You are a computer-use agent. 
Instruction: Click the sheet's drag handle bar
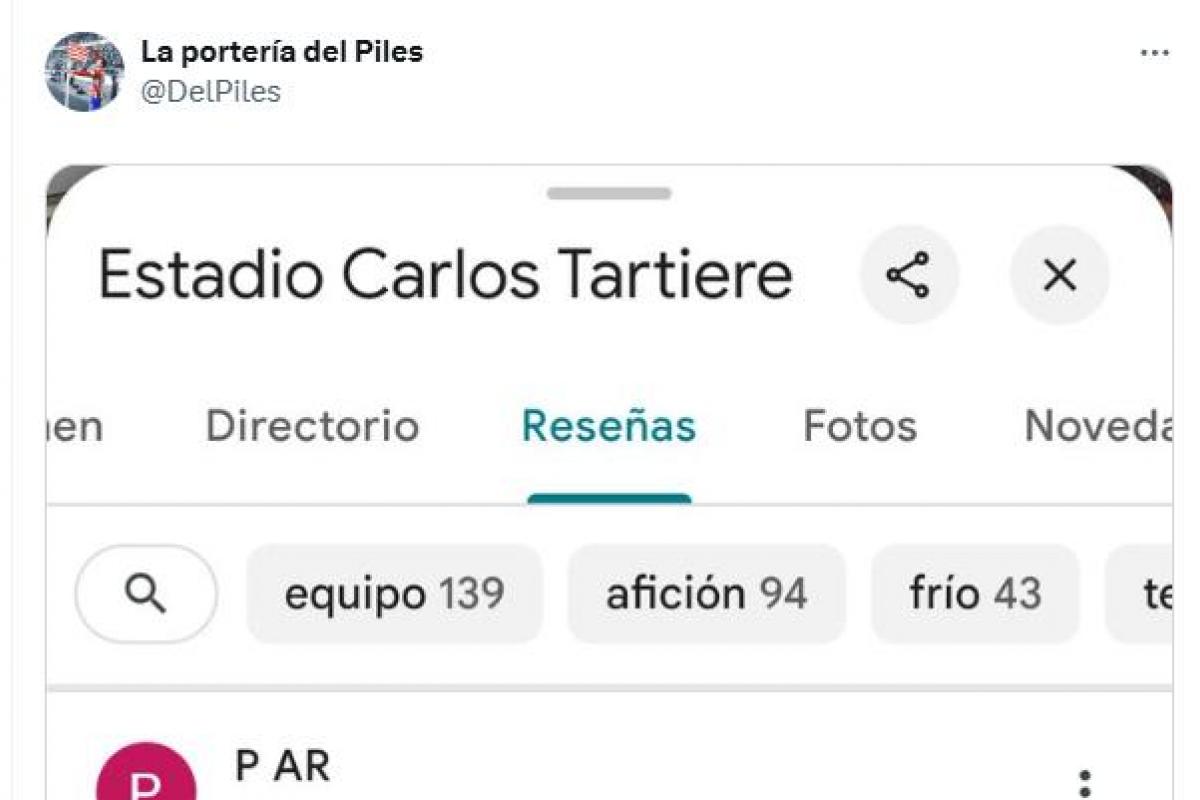click(608, 193)
